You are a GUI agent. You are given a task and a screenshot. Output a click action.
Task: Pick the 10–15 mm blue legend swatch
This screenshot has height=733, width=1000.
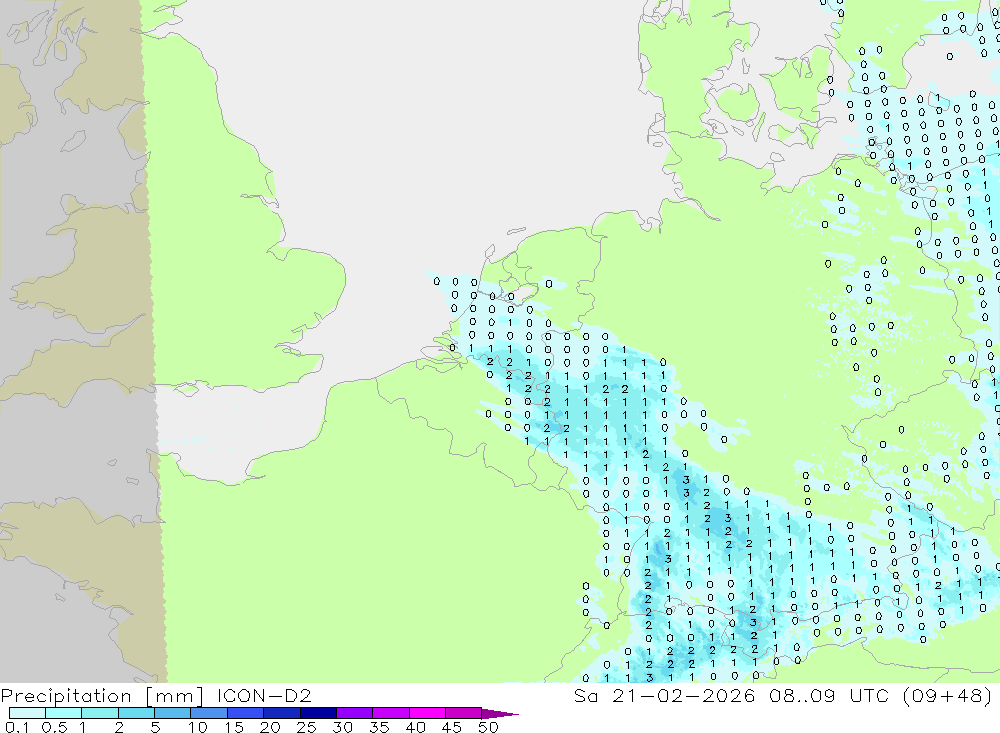(209, 713)
